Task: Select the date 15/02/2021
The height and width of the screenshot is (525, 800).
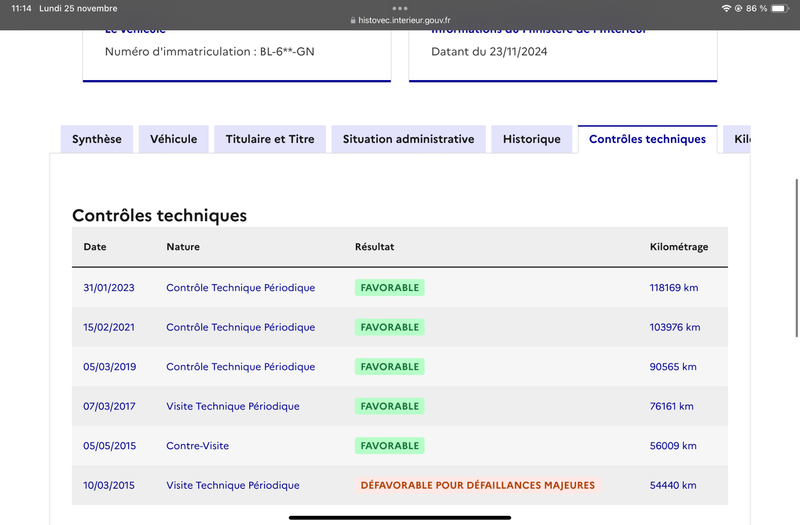Action: (x=109, y=327)
